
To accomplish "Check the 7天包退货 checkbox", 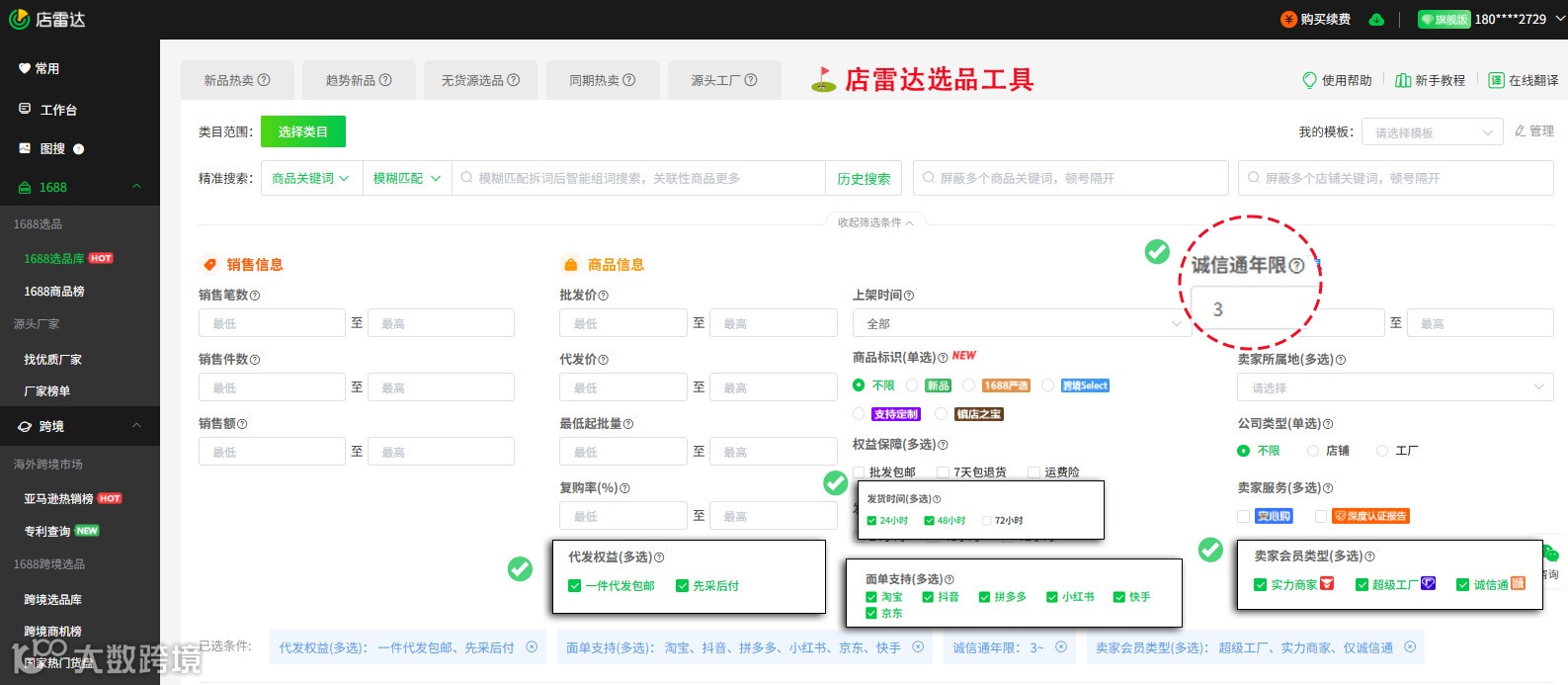I will [x=943, y=472].
